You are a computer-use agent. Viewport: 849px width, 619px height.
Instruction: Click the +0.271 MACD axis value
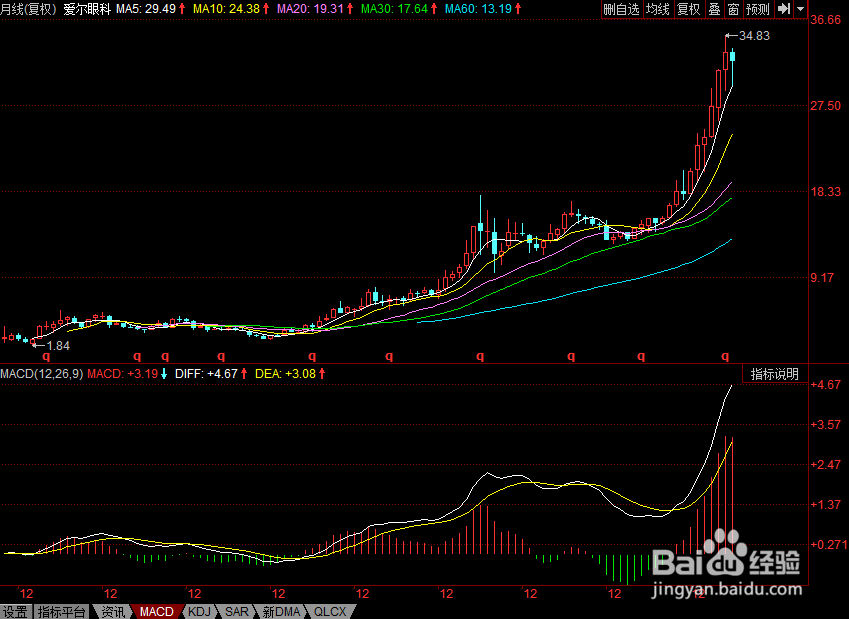click(x=828, y=545)
